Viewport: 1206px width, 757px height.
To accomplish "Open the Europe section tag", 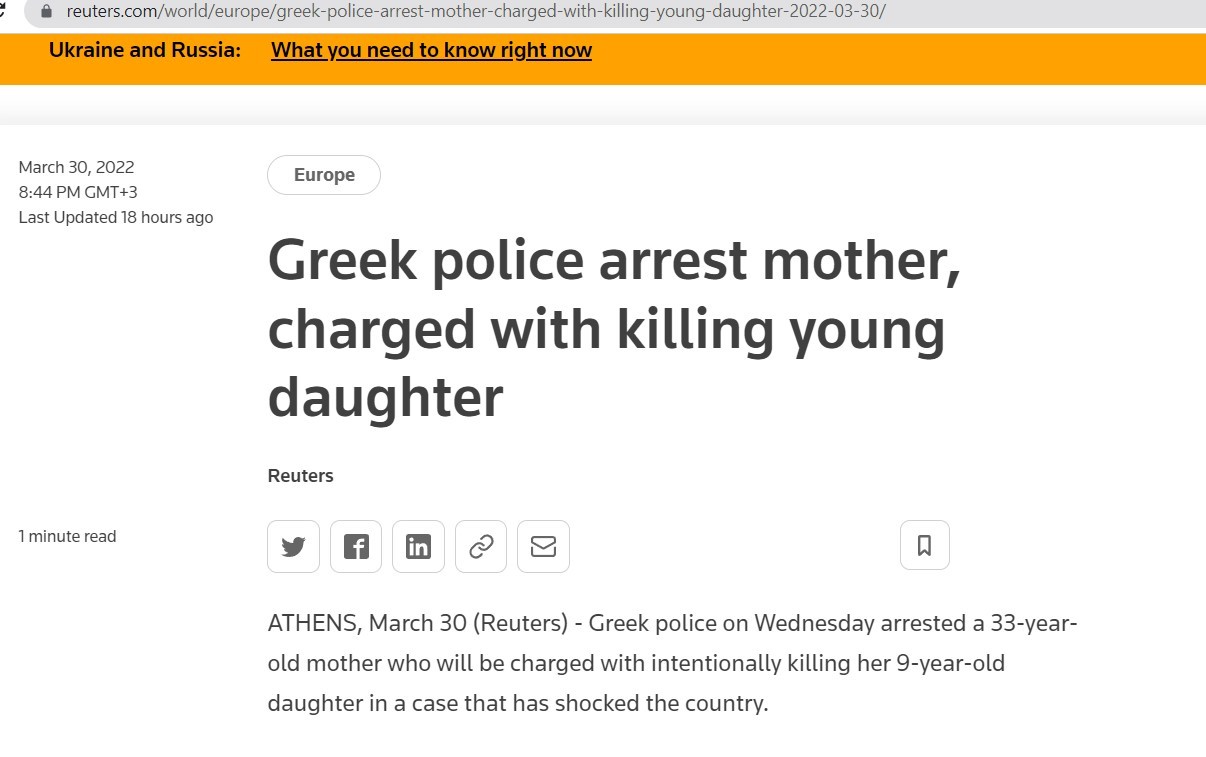I will point(324,175).
